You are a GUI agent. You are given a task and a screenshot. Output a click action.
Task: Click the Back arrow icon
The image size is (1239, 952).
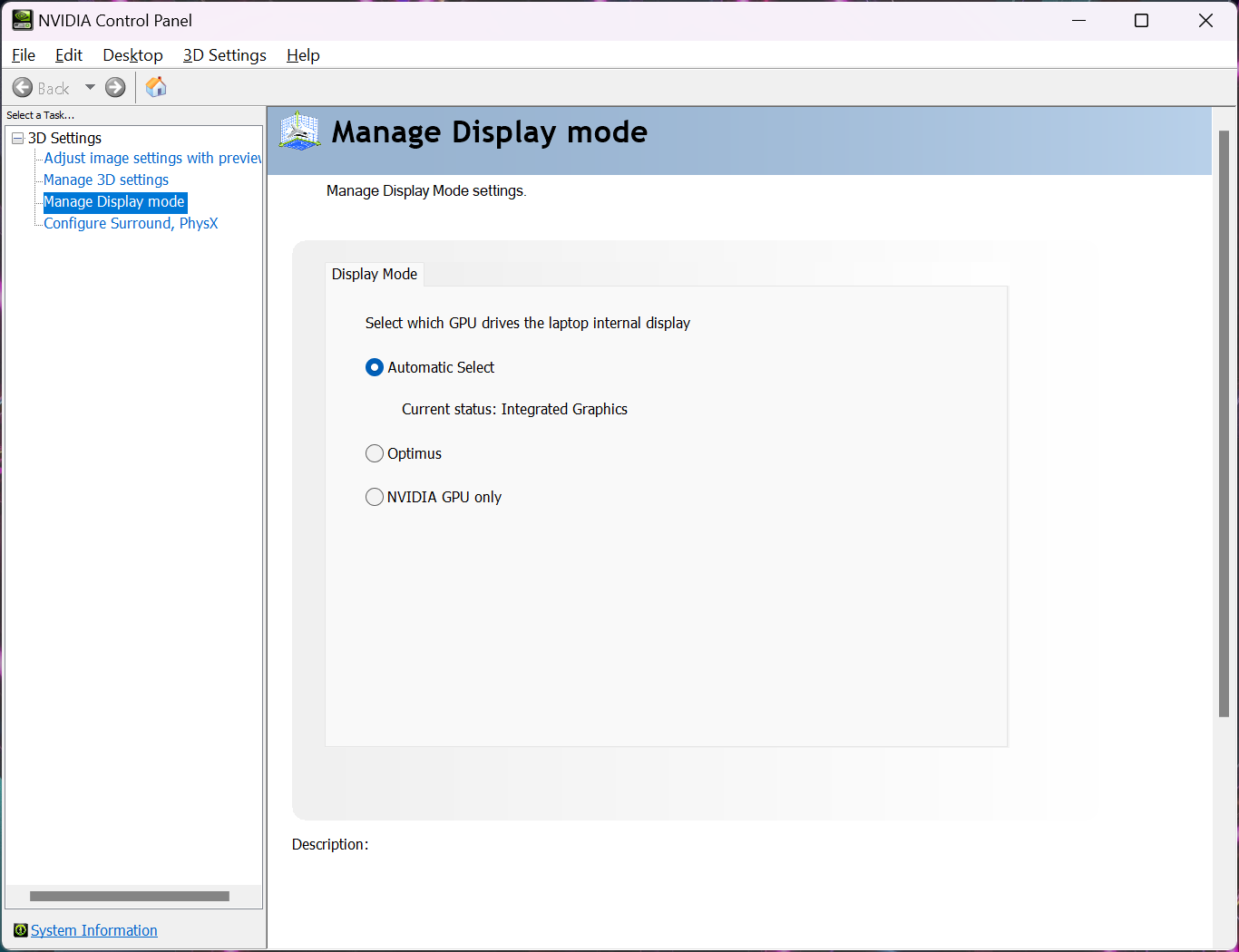(x=23, y=88)
